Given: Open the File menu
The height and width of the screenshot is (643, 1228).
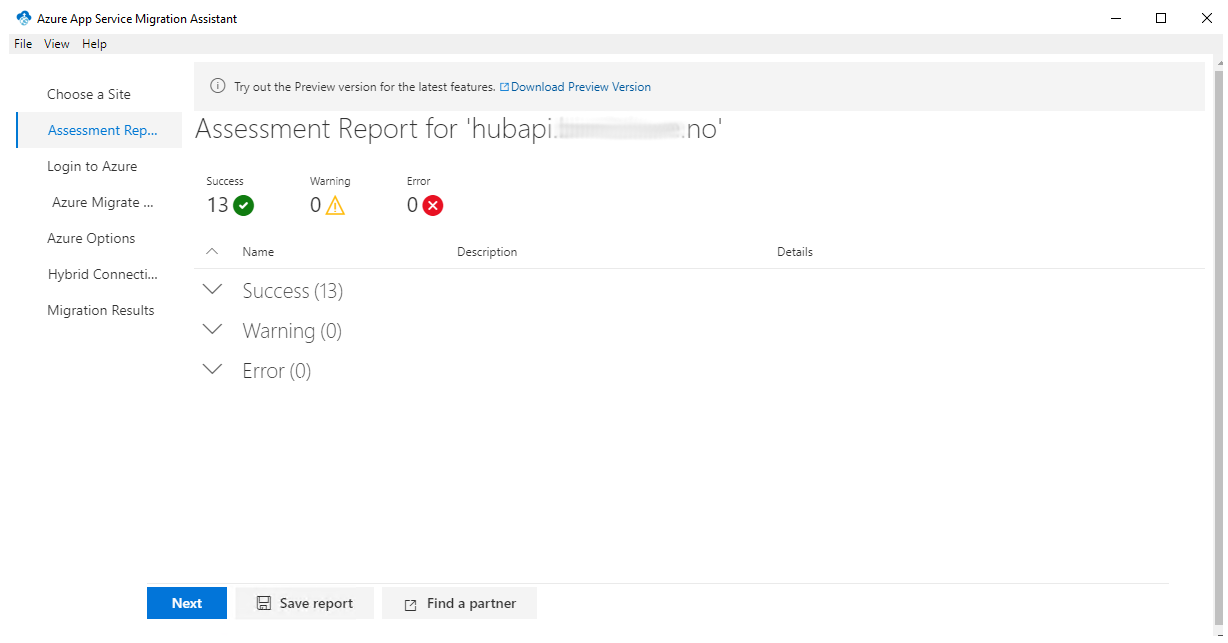Looking at the screenshot, I should tap(23, 44).
